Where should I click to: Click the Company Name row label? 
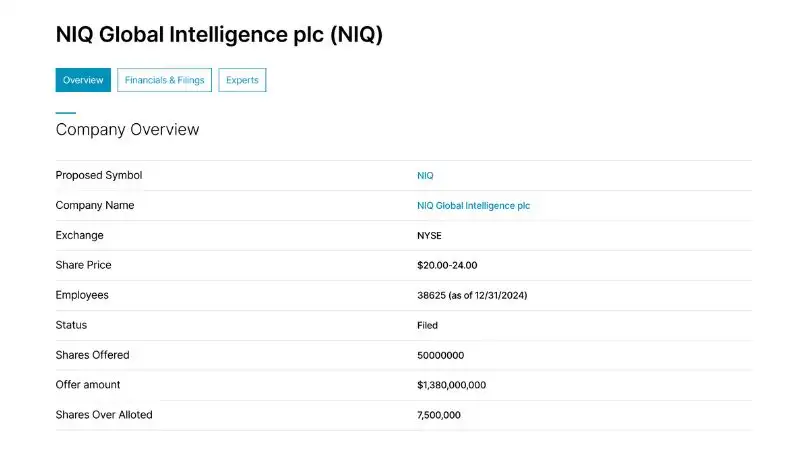[x=95, y=205]
